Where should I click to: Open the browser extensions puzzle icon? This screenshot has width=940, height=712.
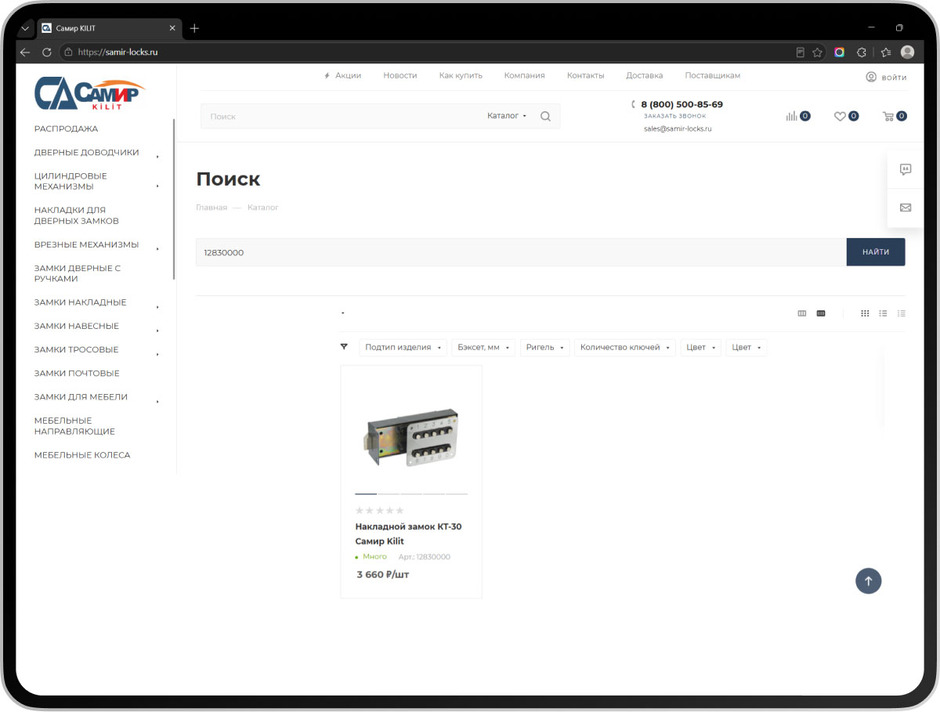[x=861, y=52]
